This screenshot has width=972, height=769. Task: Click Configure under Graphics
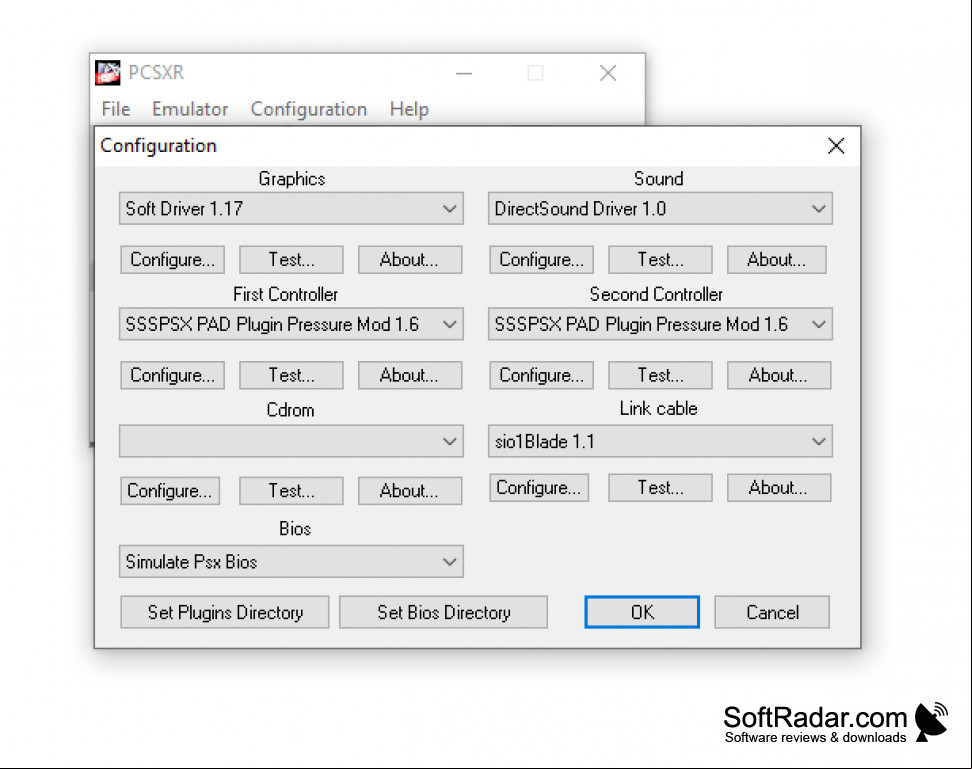[172, 260]
